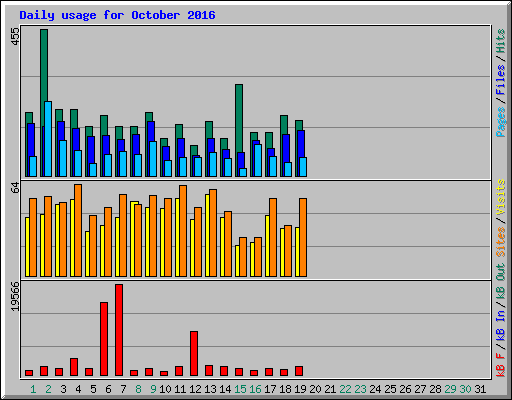
Task: Click the orange sites bar for day 11
Action: tap(183, 231)
